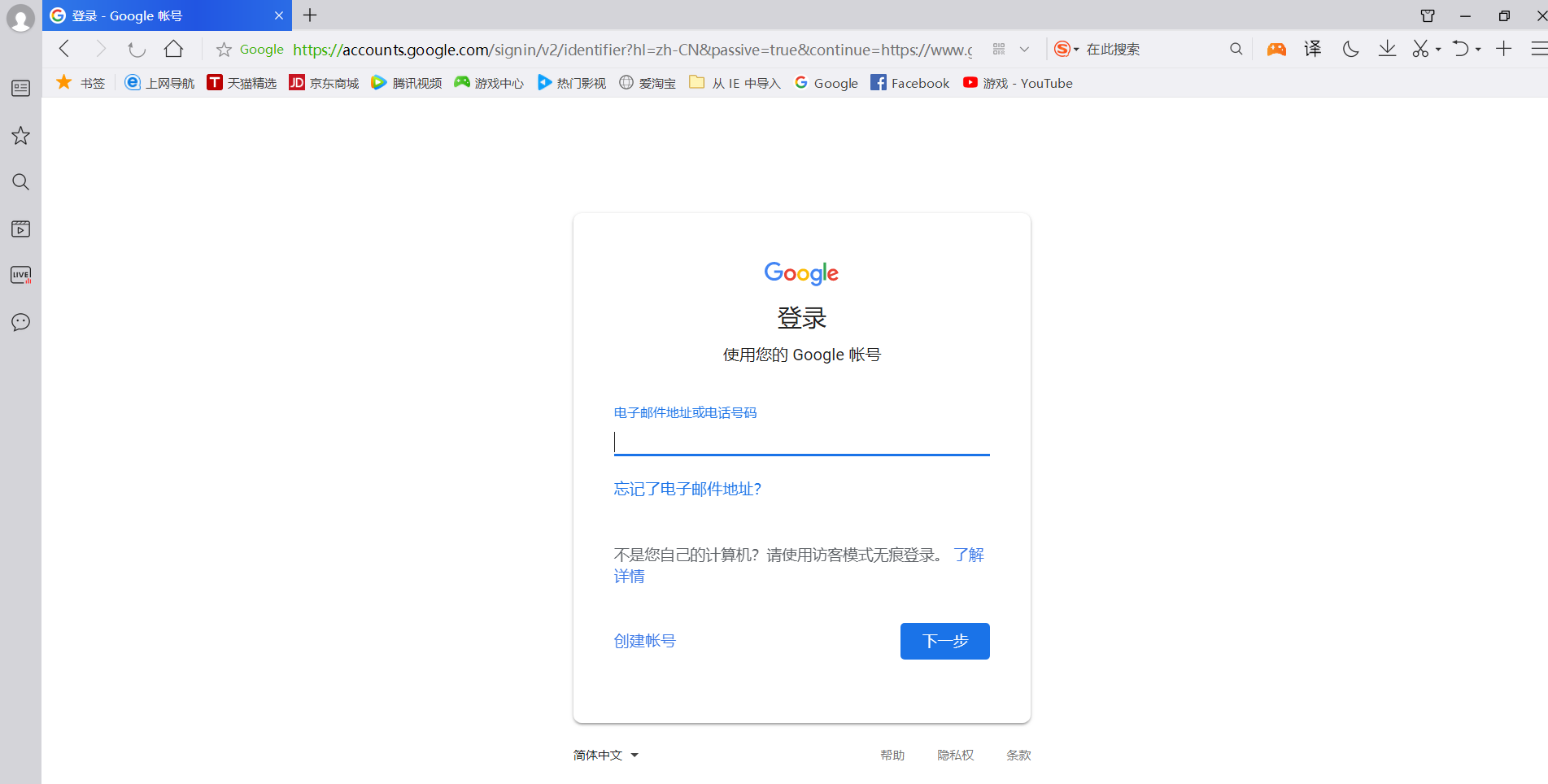
Task: Toggle night mode moon icon
Action: tap(1350, 49)
